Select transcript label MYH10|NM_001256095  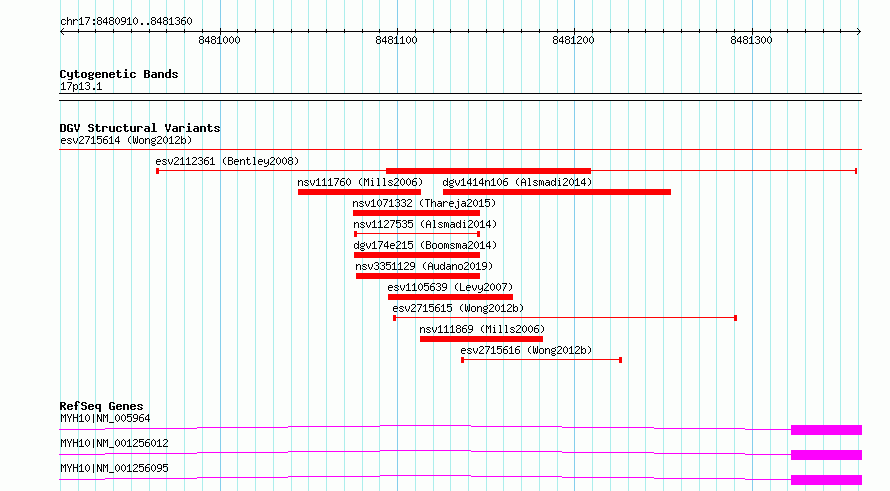[114, 468]
